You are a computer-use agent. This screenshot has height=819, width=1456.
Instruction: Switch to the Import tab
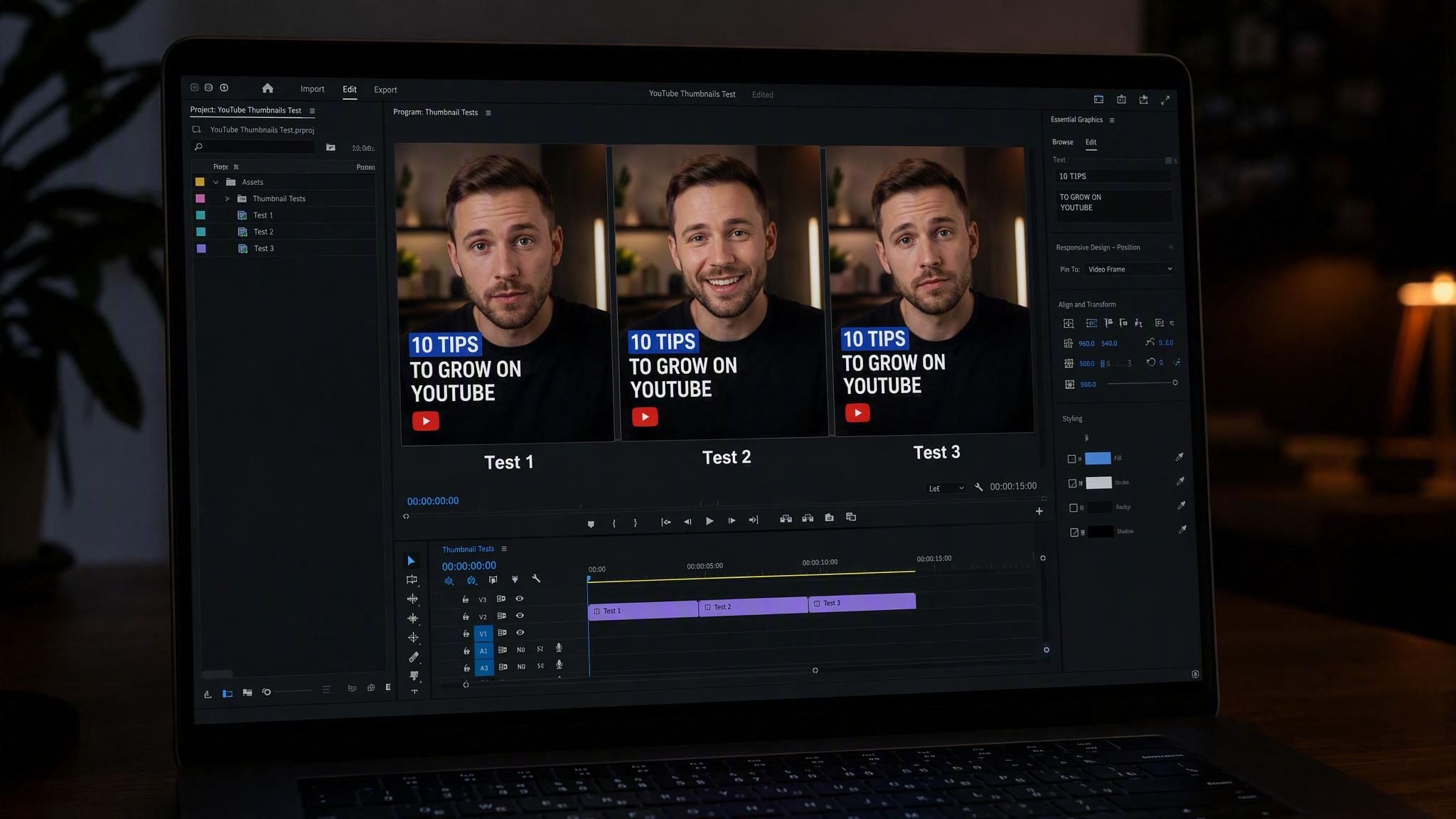coord(312,89)
